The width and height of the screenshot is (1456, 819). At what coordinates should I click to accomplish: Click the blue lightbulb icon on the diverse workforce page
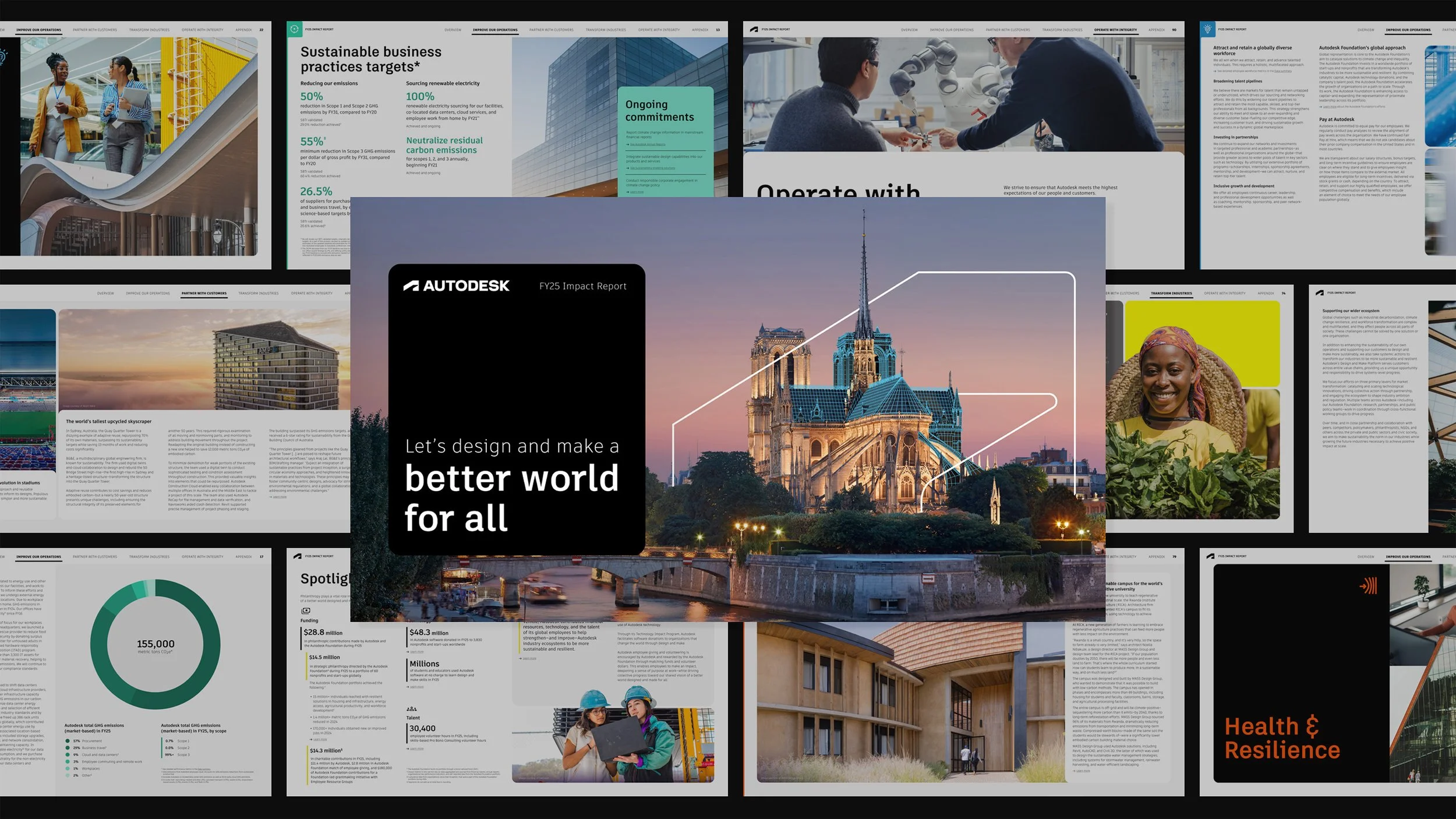pyautogui.click(x=1208, y=29)
